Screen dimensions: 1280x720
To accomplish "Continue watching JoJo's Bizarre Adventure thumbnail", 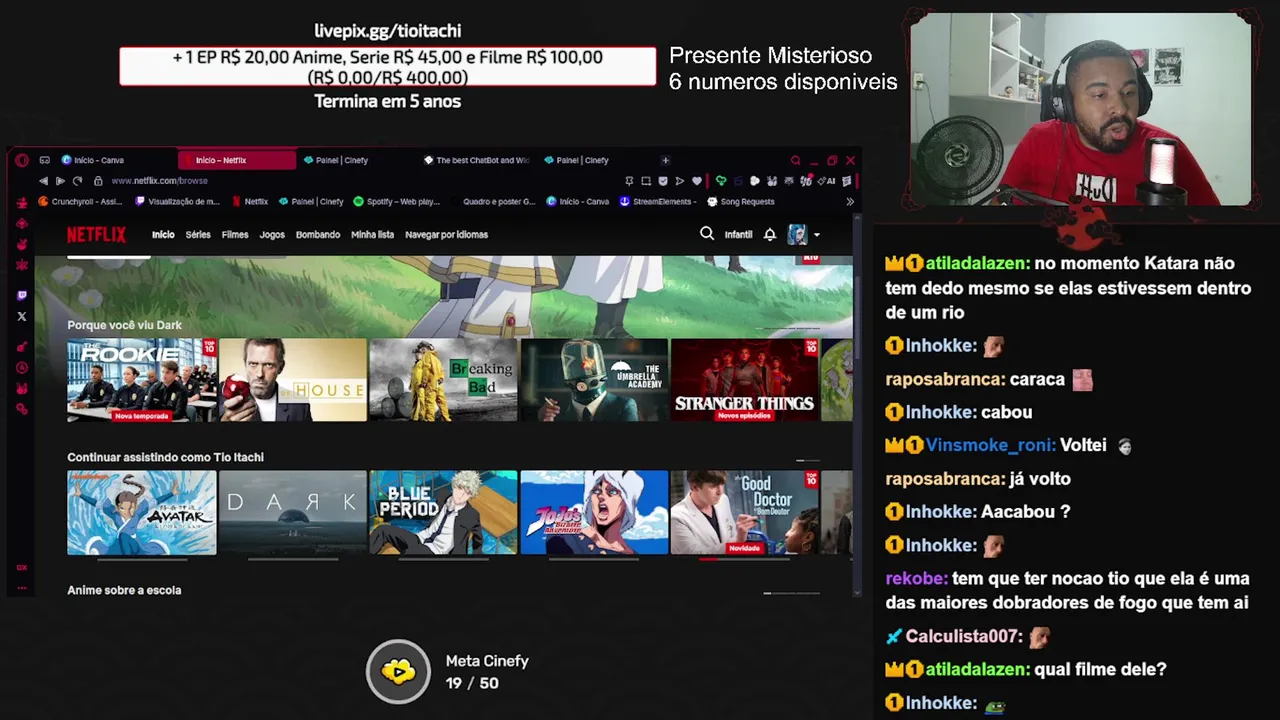I will (594, 512).
